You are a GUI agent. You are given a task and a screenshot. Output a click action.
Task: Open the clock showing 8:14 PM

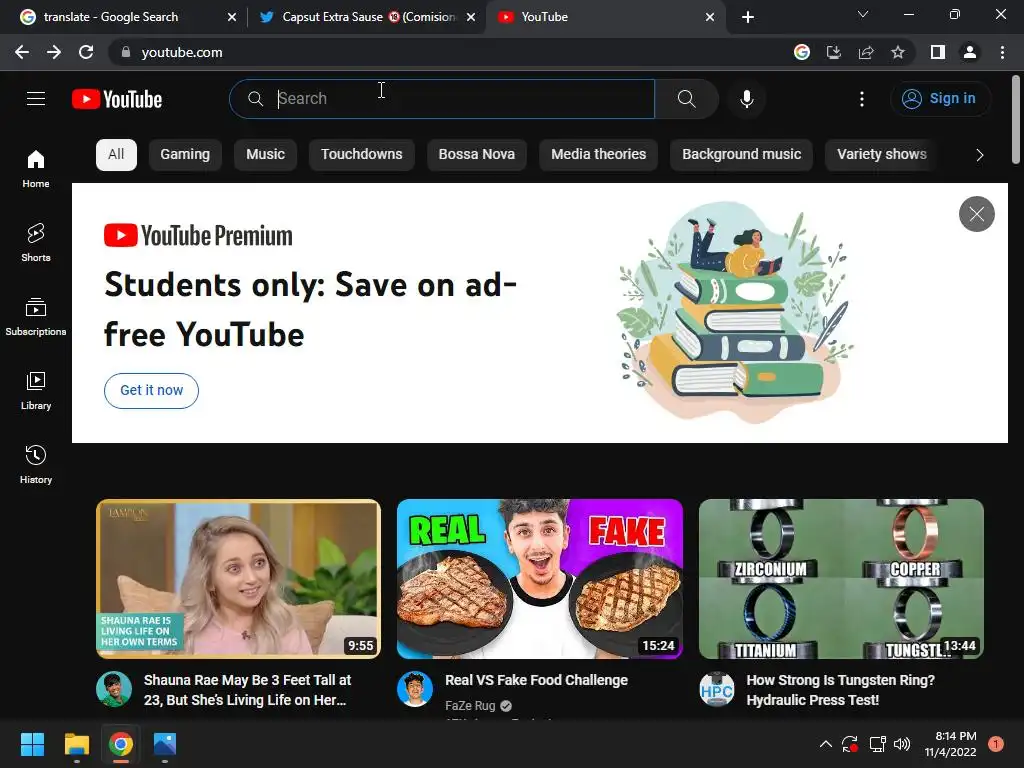950,744
